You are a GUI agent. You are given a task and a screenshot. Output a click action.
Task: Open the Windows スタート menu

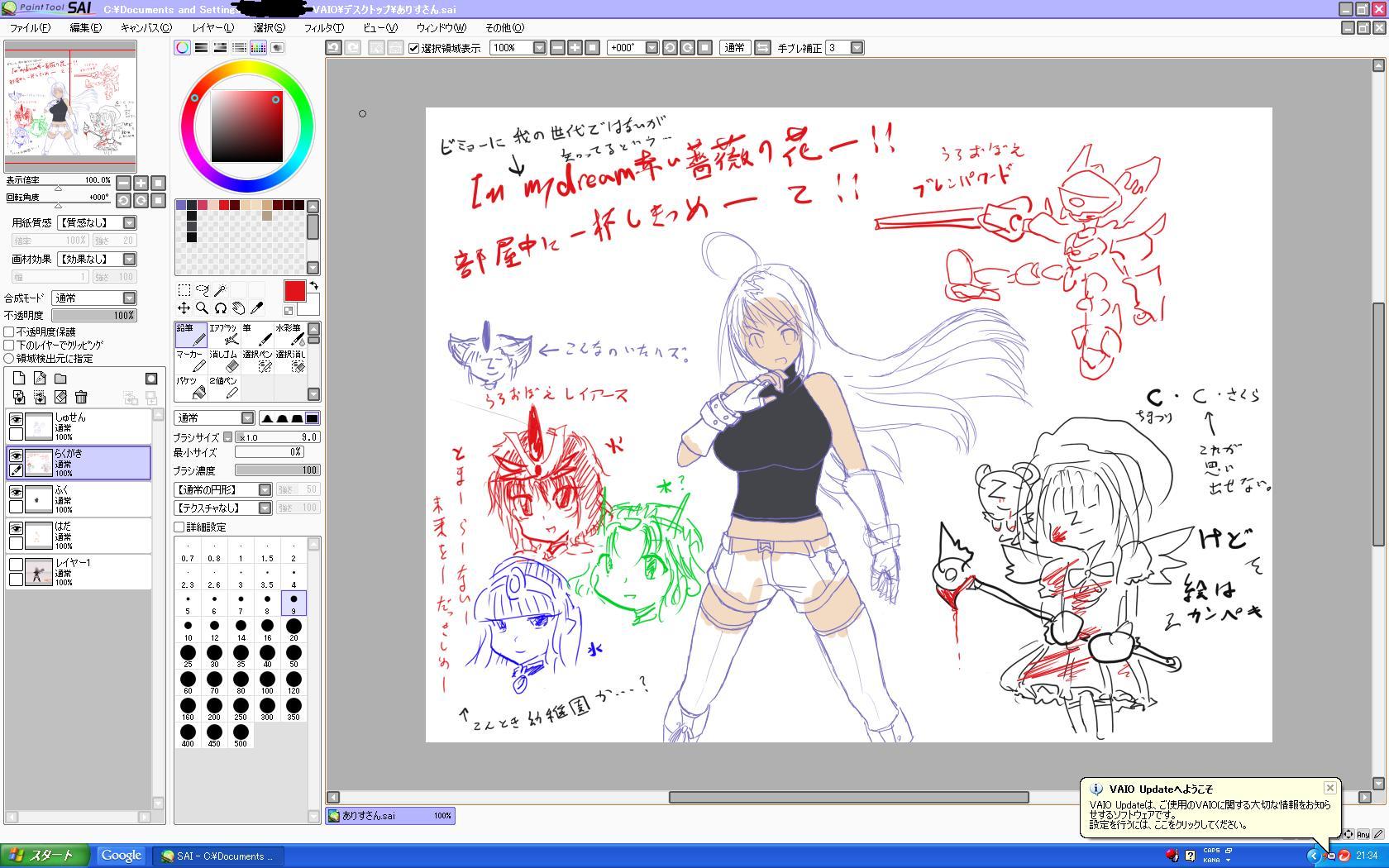[x=45, y=856]
